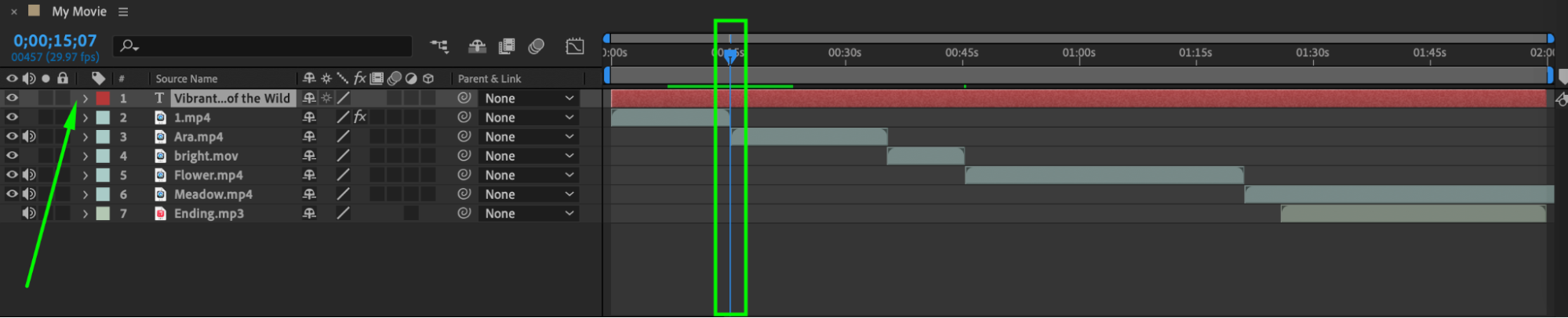The height and width of the screenshot is (318, 1568).
Task: Expand the Meadow.mp4 layer properties
Action: pyautogui.click(x=85, y=194)
